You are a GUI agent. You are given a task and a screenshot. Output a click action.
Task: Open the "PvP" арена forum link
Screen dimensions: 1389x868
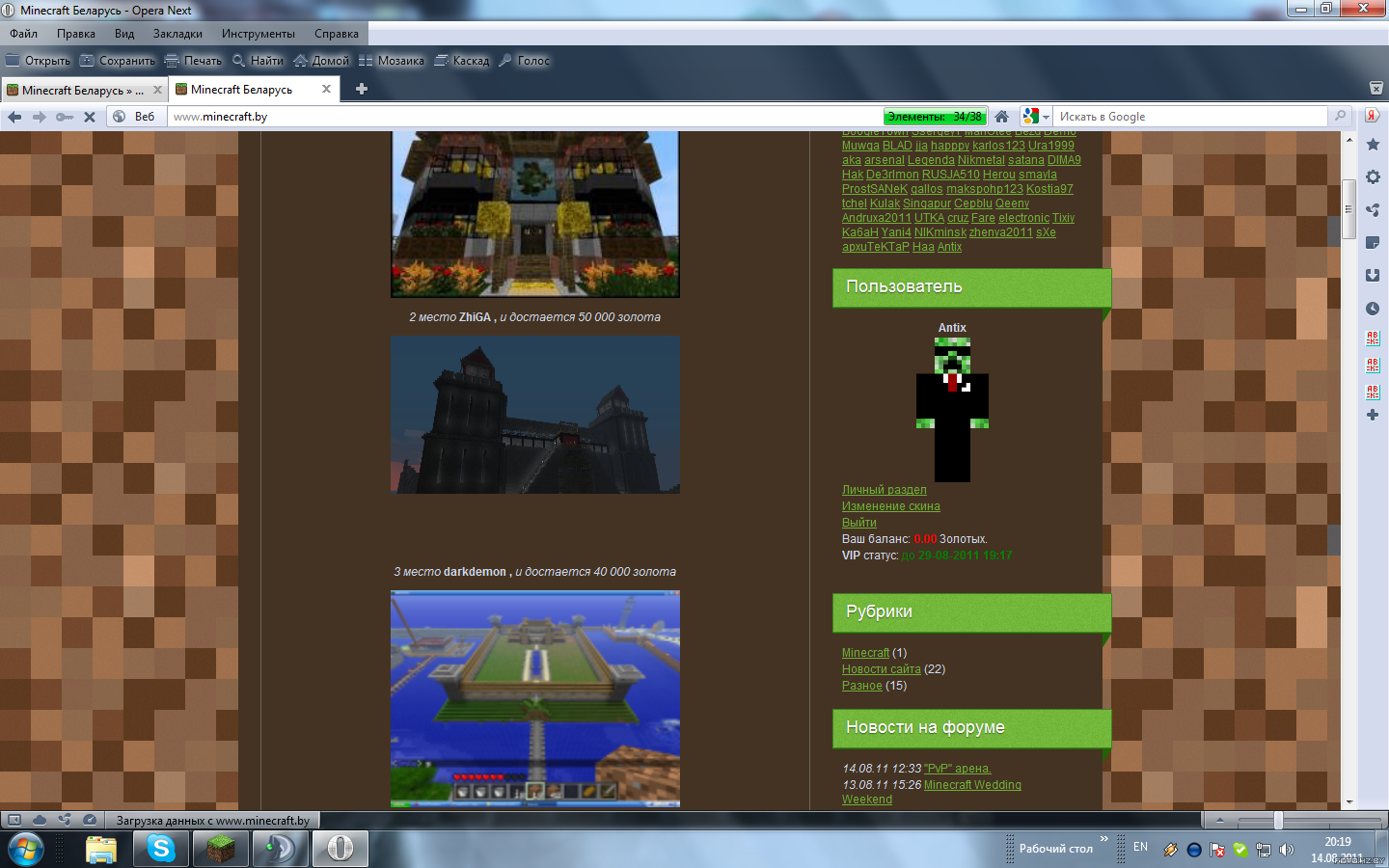pos(958,769)
